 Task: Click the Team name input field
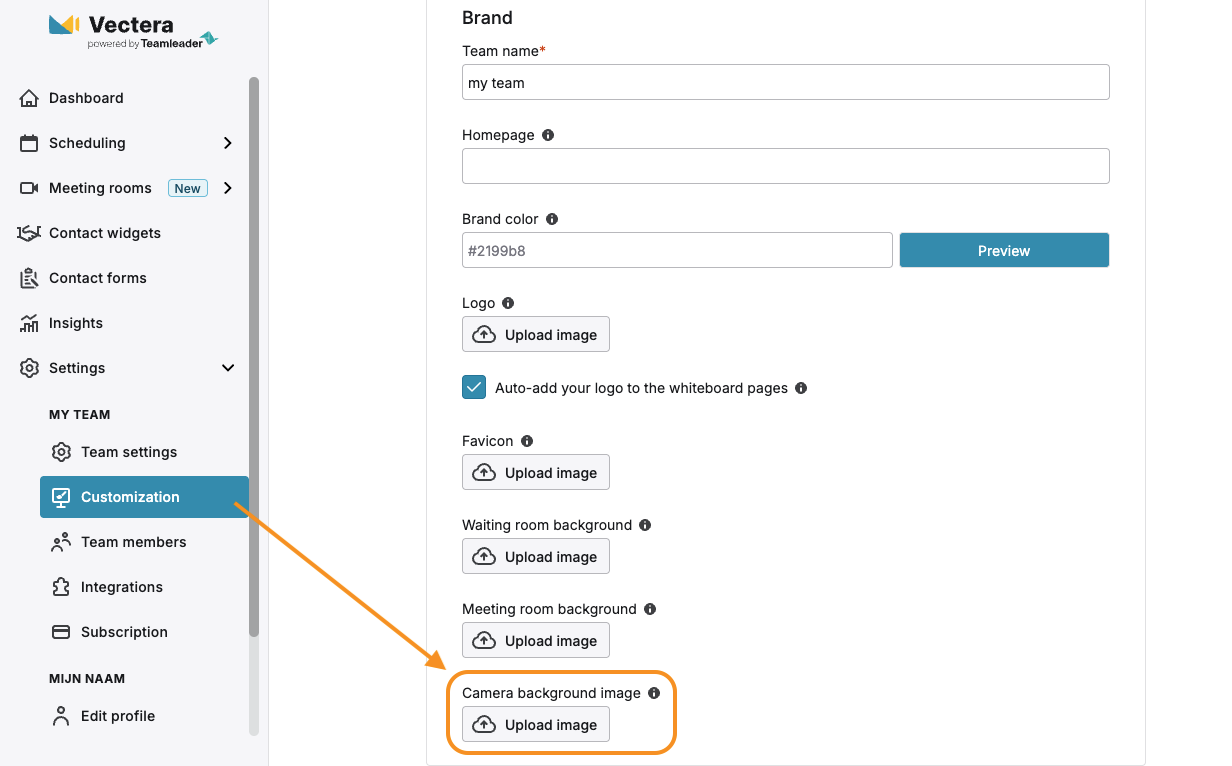786,83
